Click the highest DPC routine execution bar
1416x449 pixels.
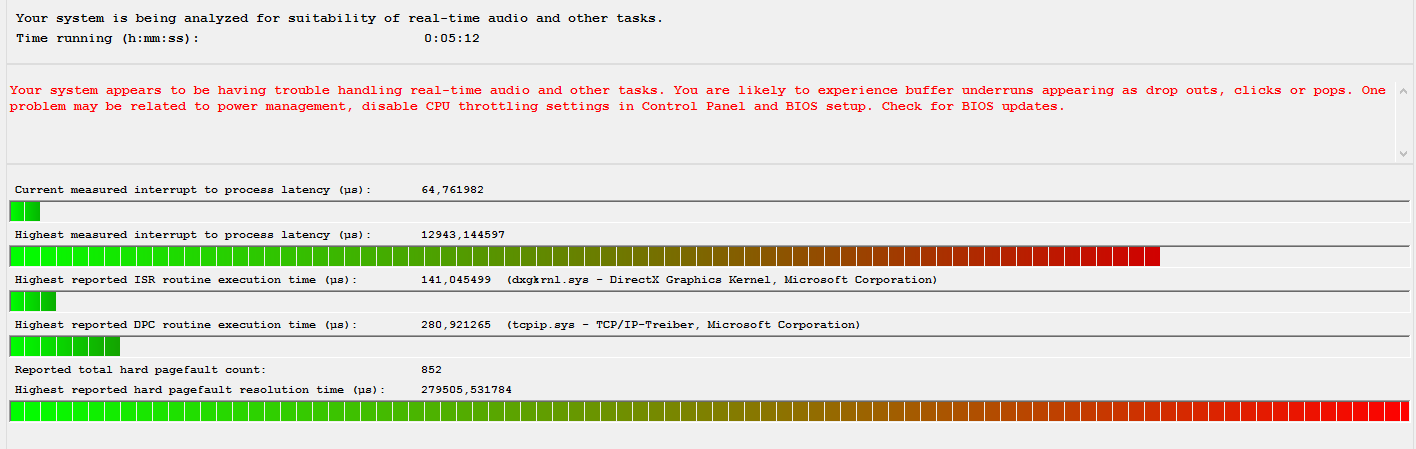tap(708, 346)
